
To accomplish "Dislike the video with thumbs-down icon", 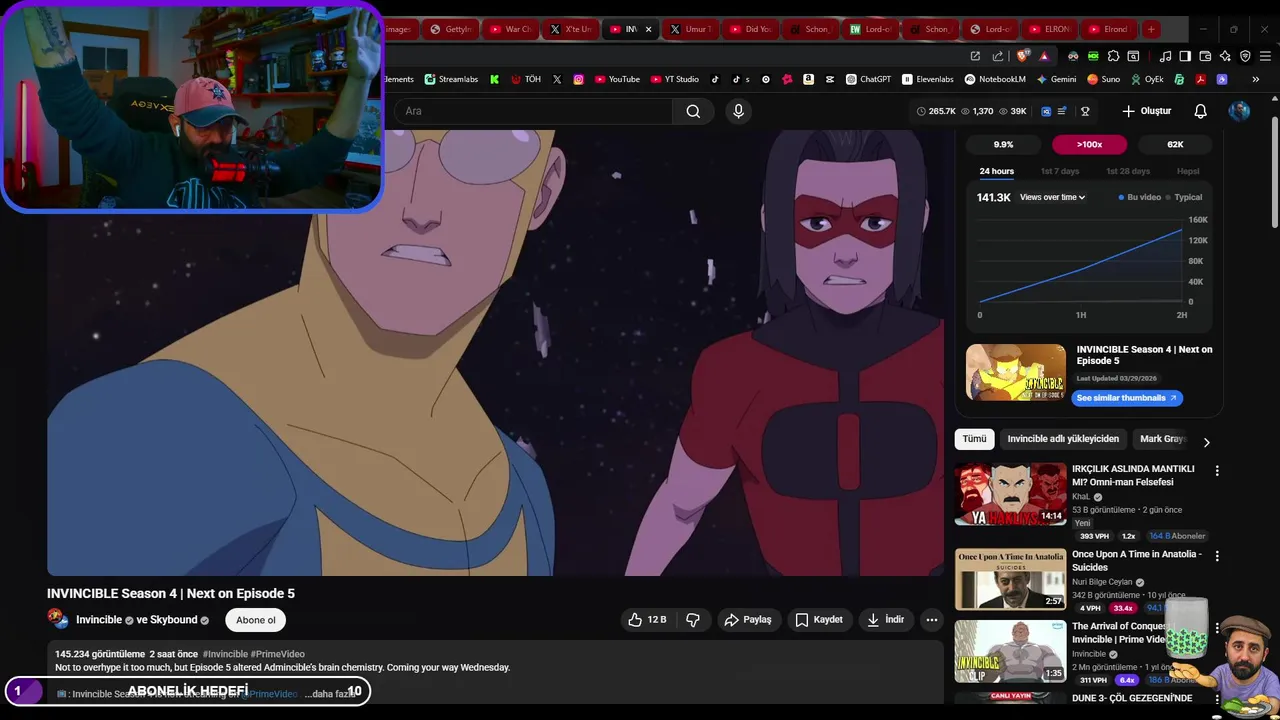I will pos(693,620).
